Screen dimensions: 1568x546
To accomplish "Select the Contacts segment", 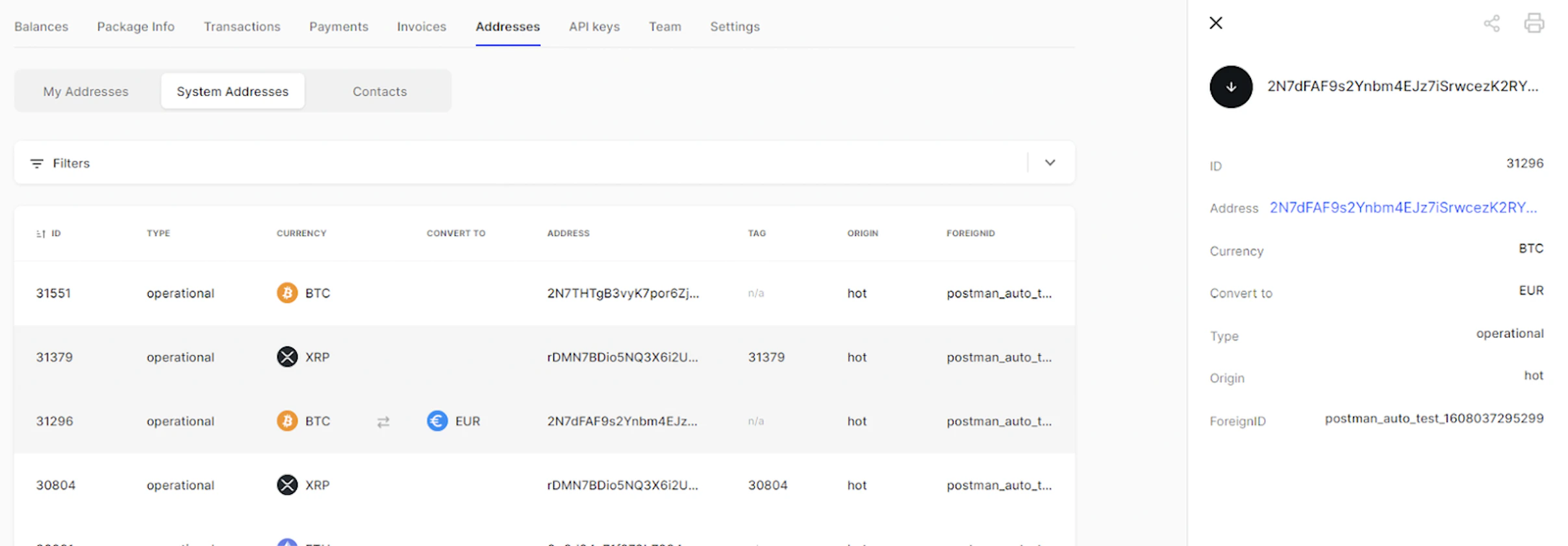I will click(x=380, y=92).
